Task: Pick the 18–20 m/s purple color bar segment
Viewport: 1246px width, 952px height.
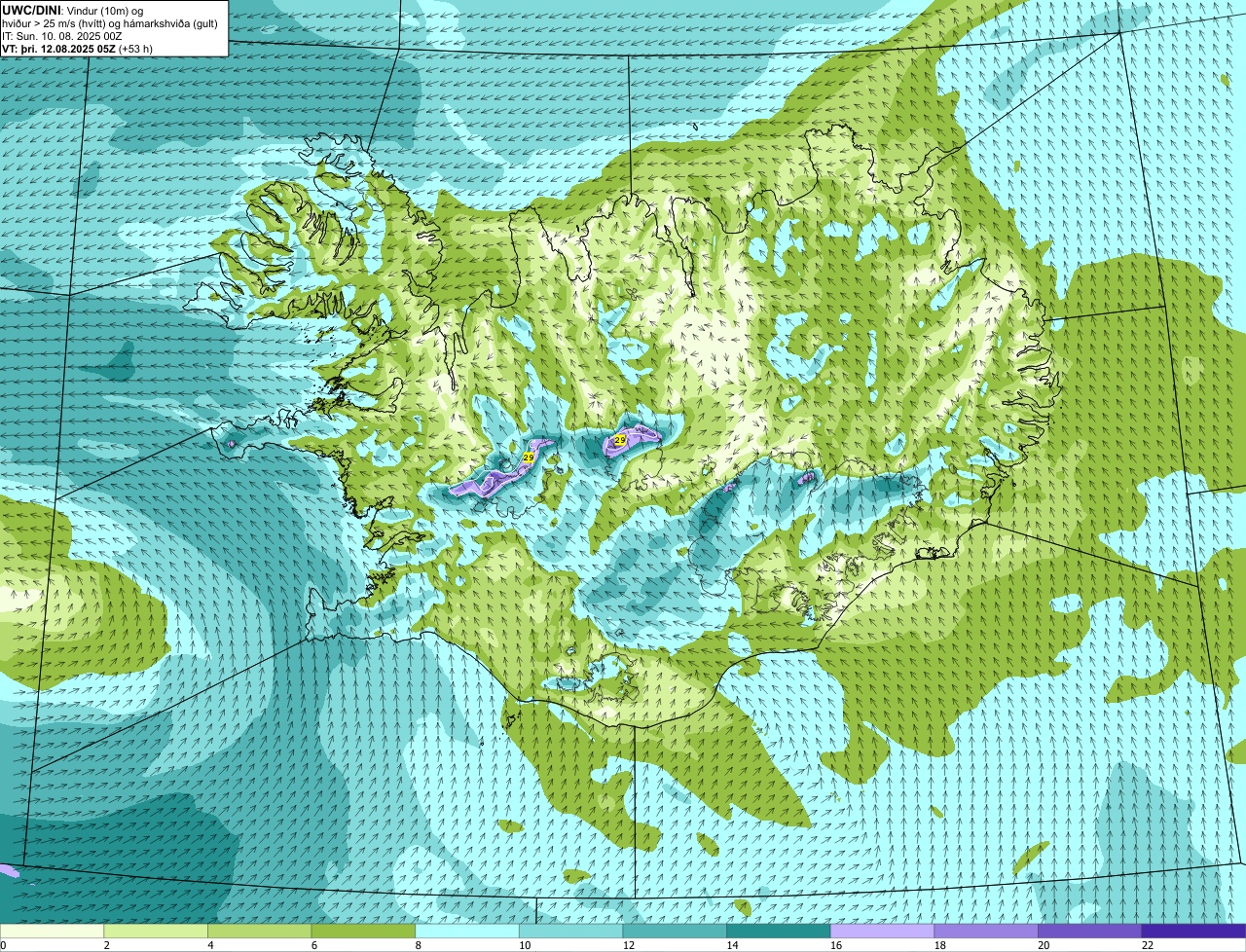Action: point(986,931)
